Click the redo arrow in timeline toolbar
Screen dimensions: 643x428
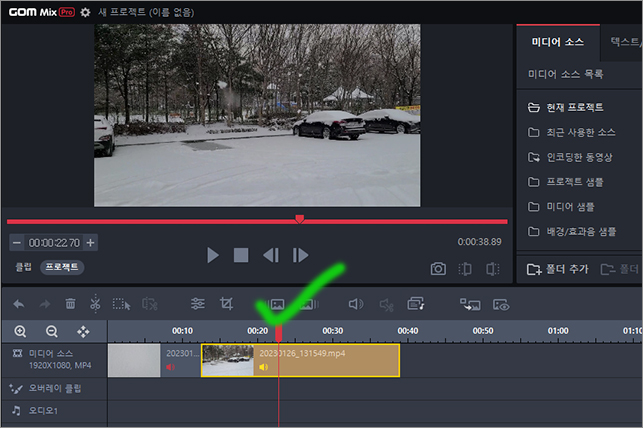pyautogui.click(x=45, y=304)
